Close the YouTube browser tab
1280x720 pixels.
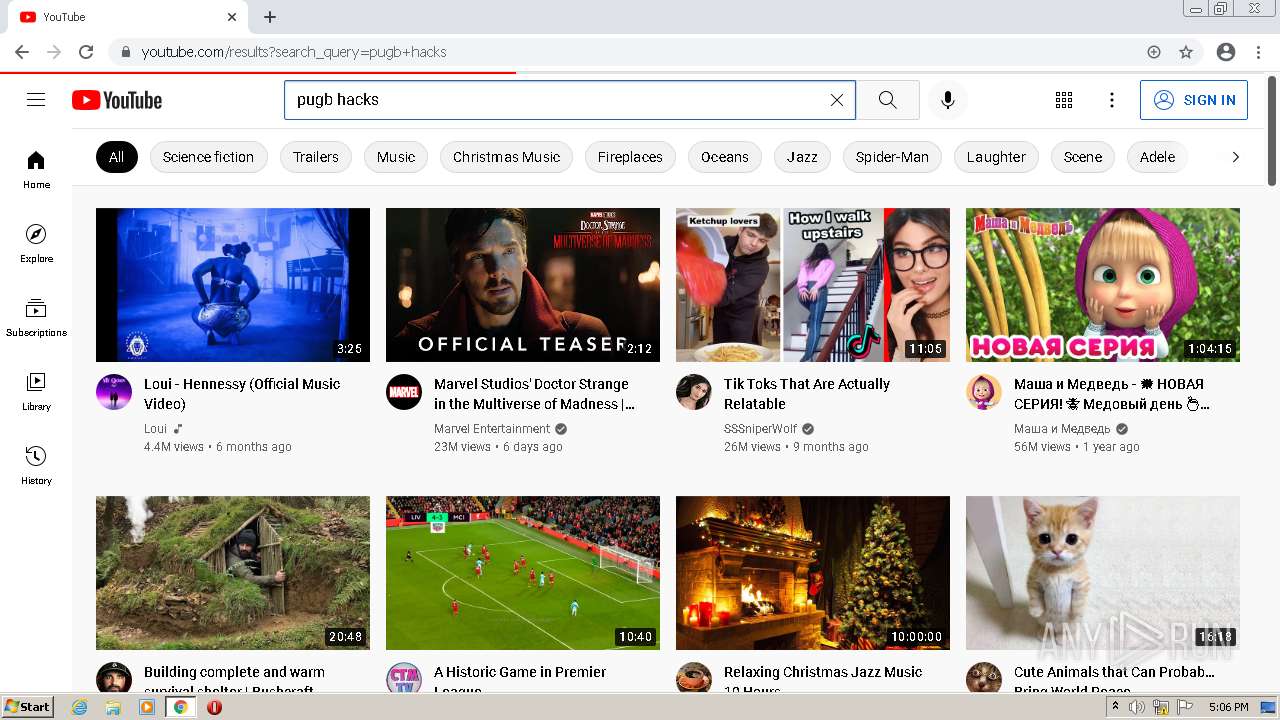point(232,17)
